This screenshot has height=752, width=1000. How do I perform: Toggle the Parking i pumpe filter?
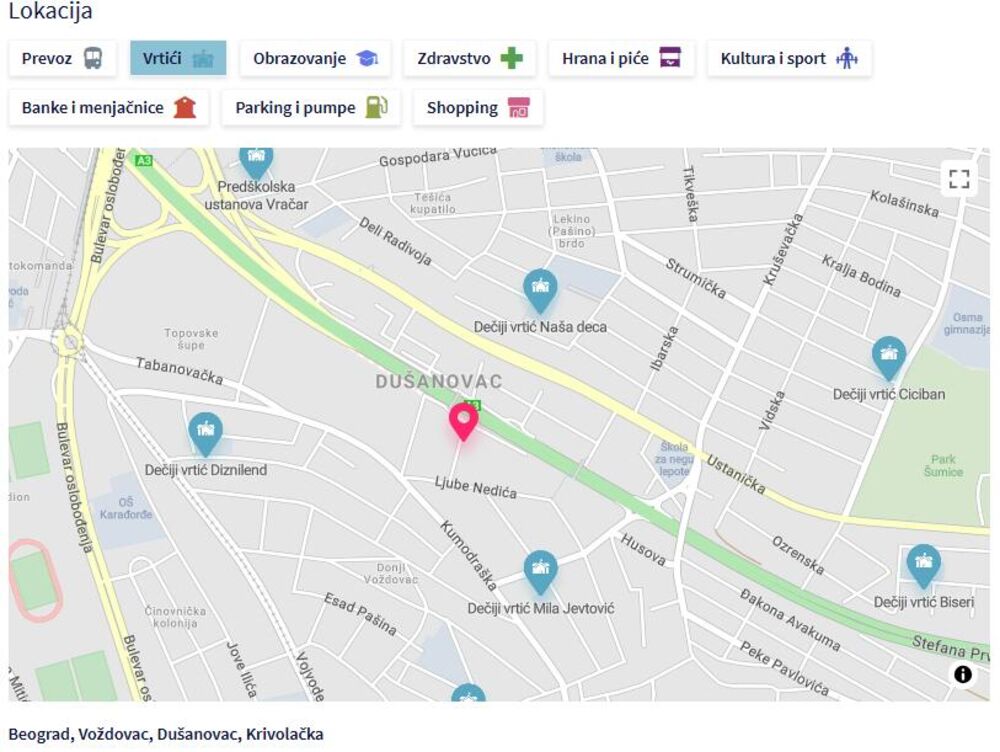coord(311,108)
